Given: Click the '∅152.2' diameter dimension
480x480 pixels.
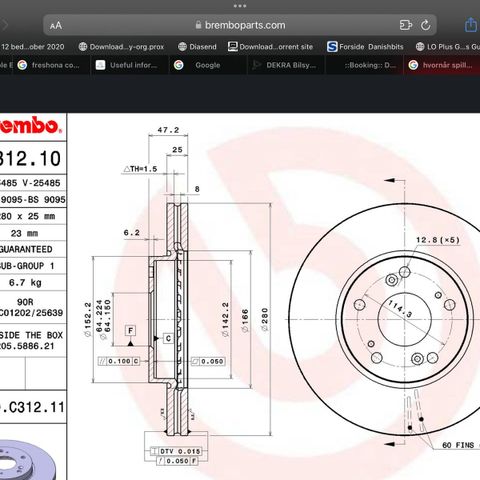Looking at the screenshot, I should pyautogui.click(x=88, y=319).
